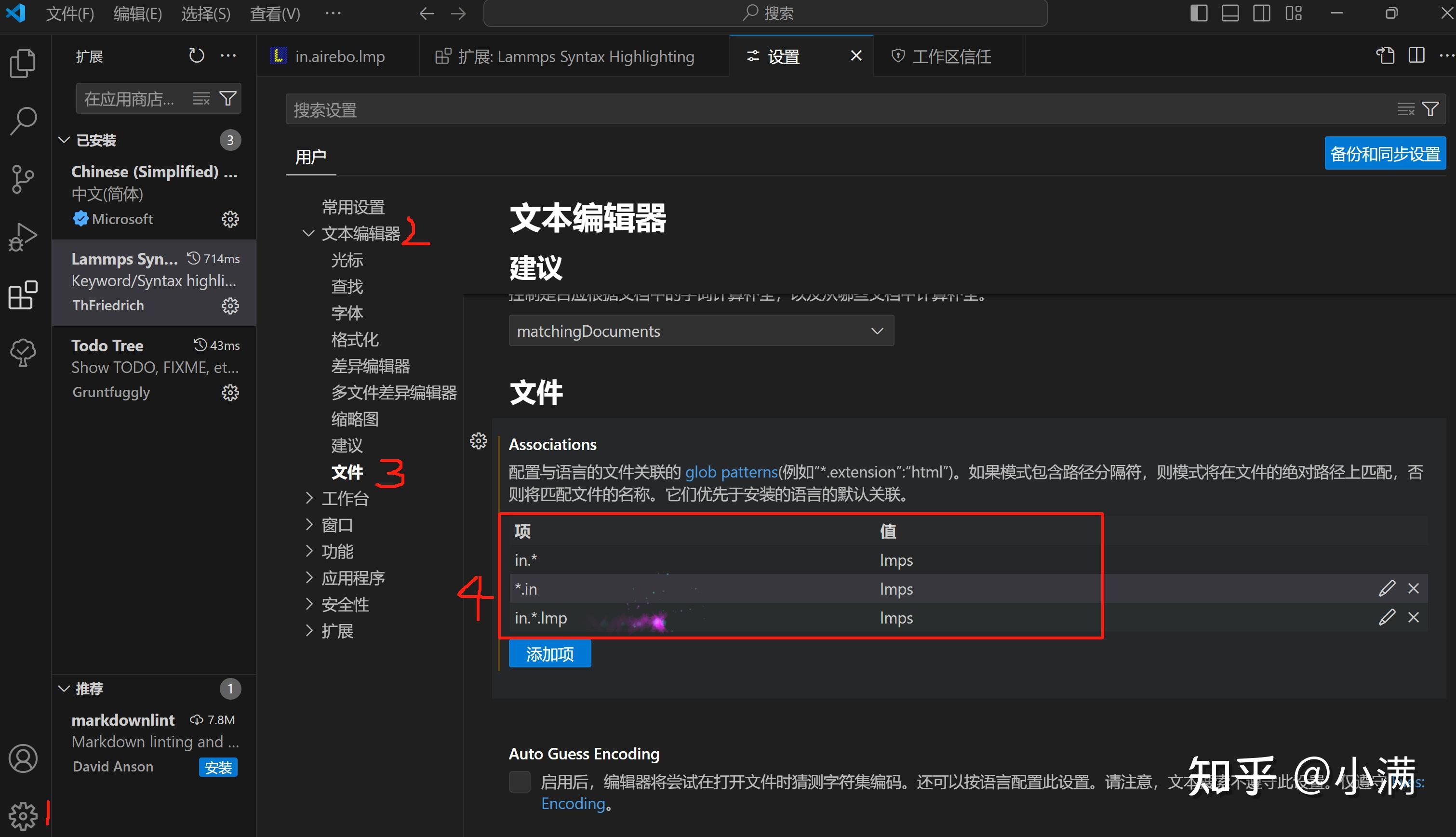Viewport: 1456px width, 837px height.
Task: Open the Explorer icon in activity bar
Action: point(23,63)
